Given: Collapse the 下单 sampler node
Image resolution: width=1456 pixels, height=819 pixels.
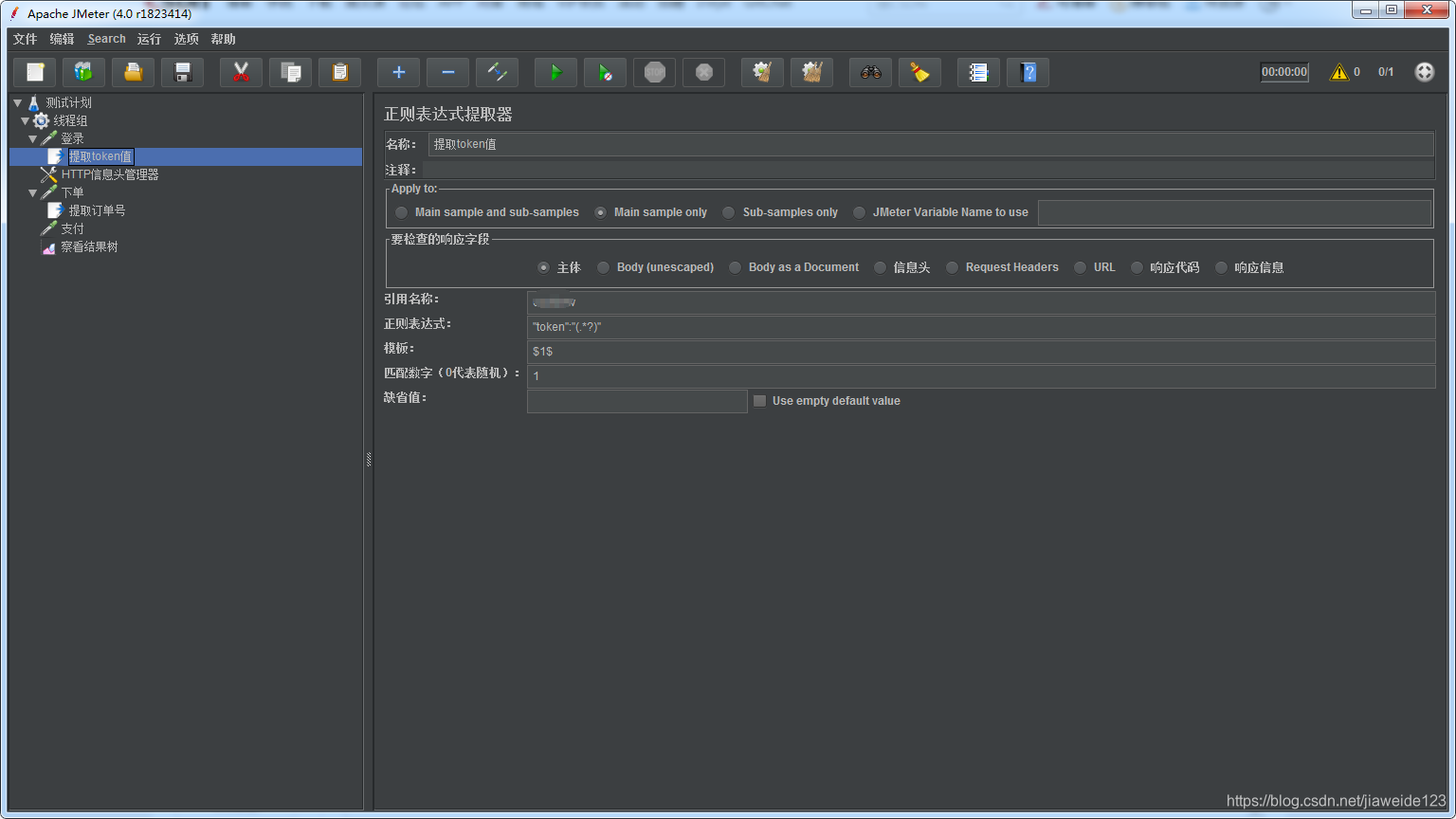Looking at the screenshot, I should pyautogui.click(x=33, y=192).
